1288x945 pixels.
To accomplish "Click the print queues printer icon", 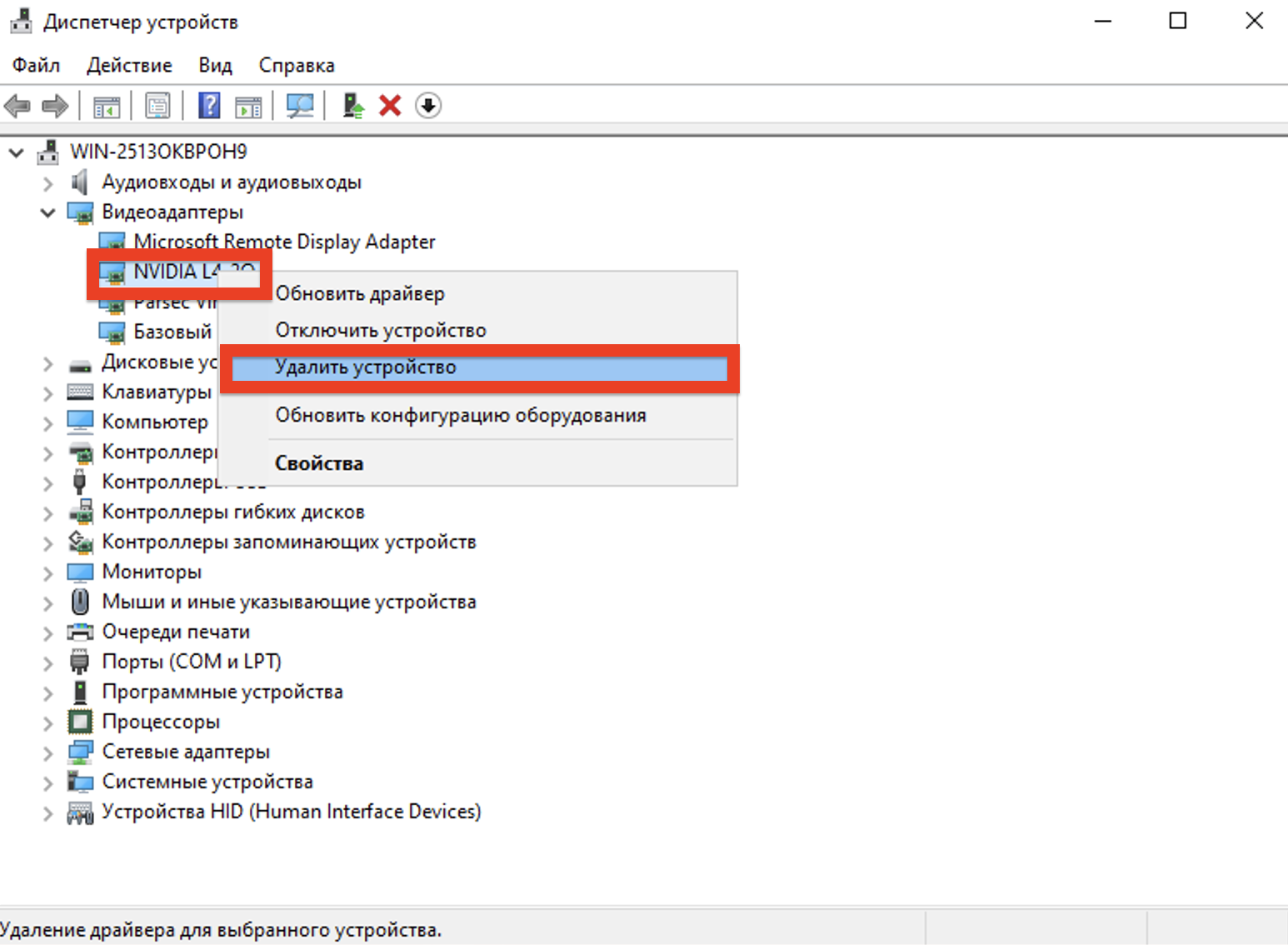I will tap(81, 632).
